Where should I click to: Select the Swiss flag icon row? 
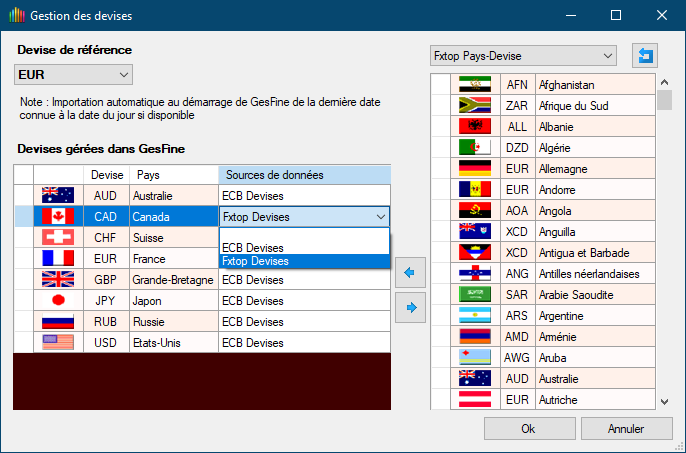click(x=57, y=238)
